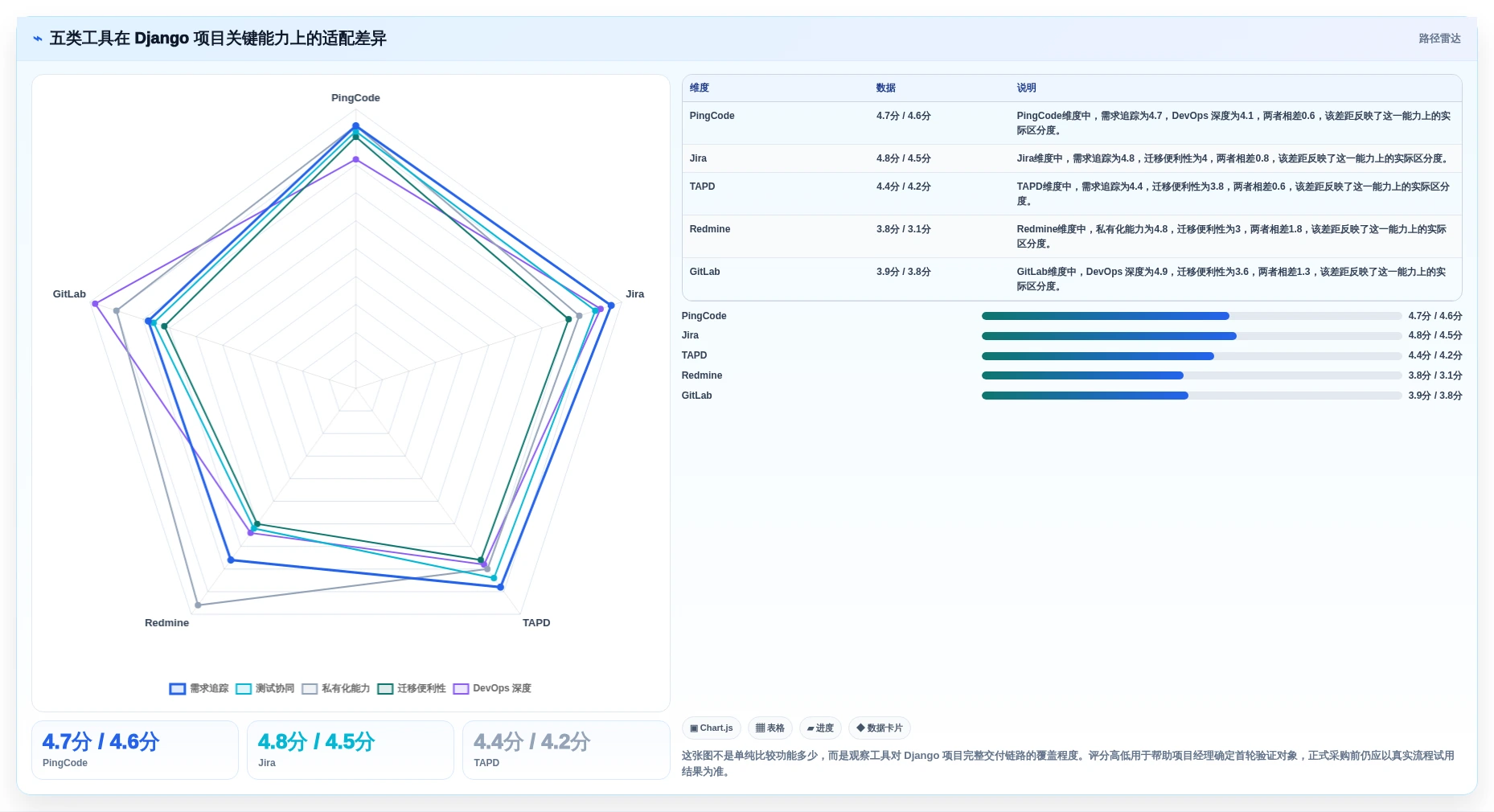Click the purple DevOps 深度 point on GitLab axis

pos(95,304)
